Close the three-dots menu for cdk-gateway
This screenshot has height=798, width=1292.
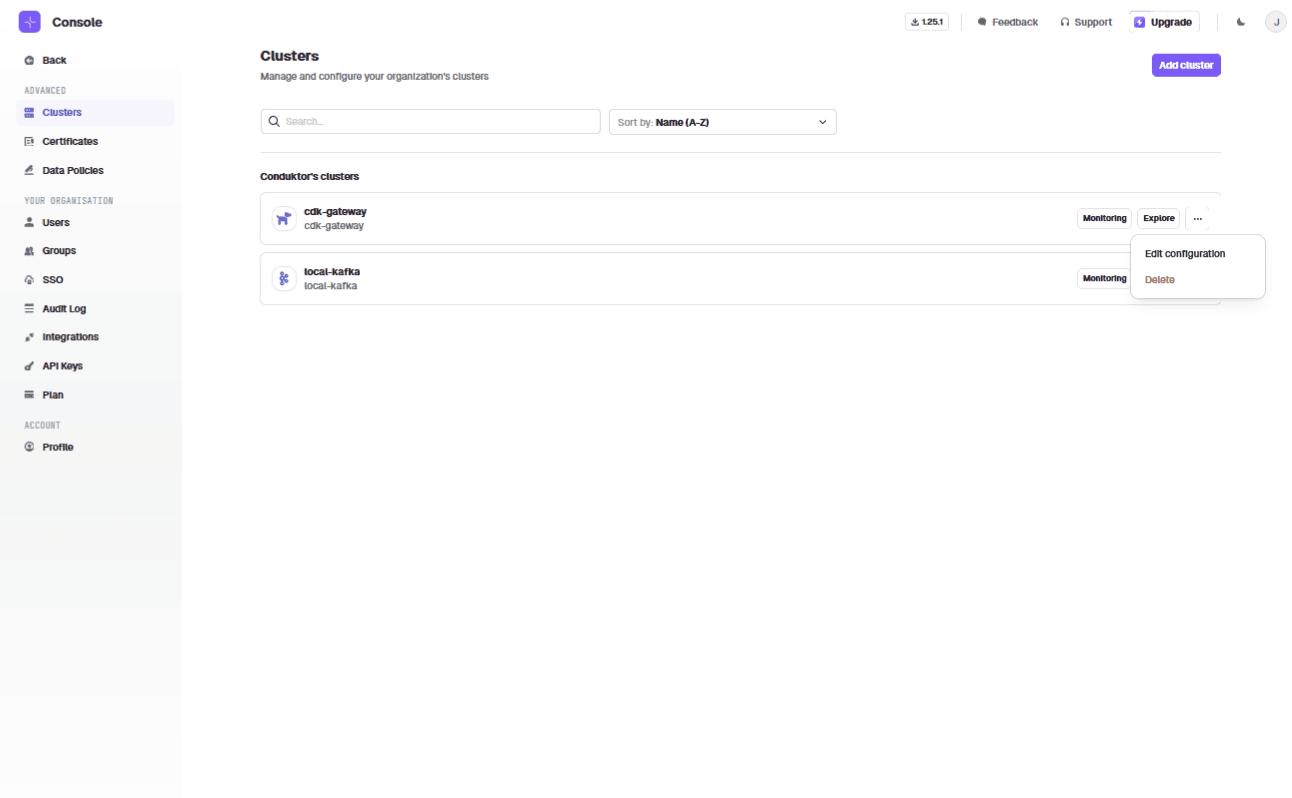coord(1197,218)
